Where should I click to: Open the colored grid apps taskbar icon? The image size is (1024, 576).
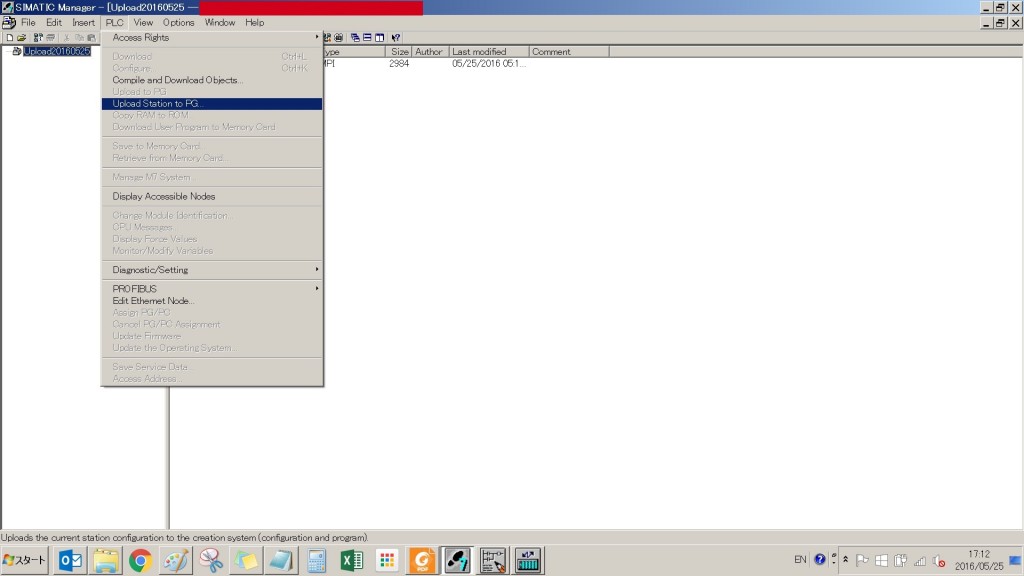[387, 560]
